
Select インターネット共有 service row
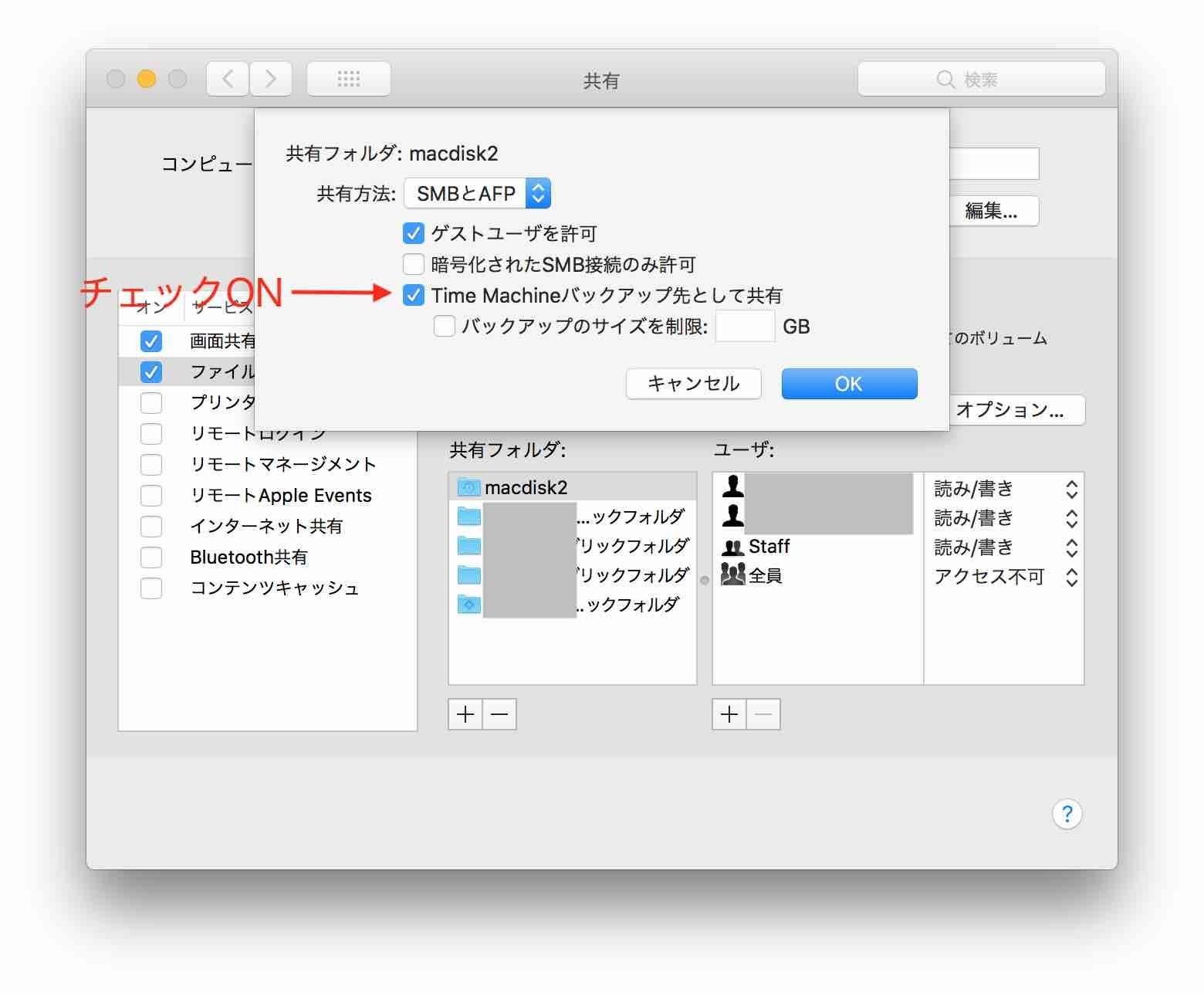[x=268, y=526]
